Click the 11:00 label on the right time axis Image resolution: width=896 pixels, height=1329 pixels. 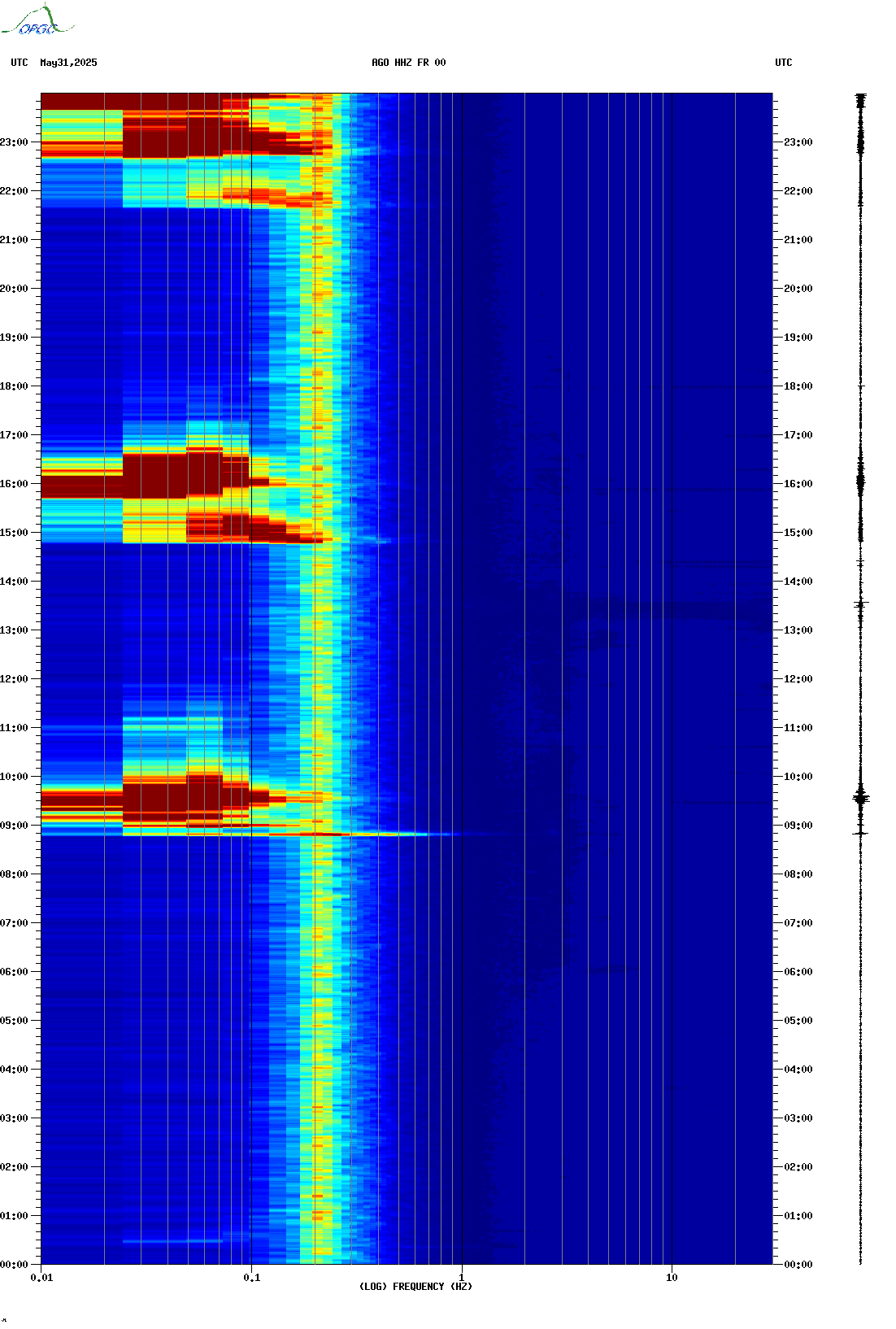click(x=798, y=728)
